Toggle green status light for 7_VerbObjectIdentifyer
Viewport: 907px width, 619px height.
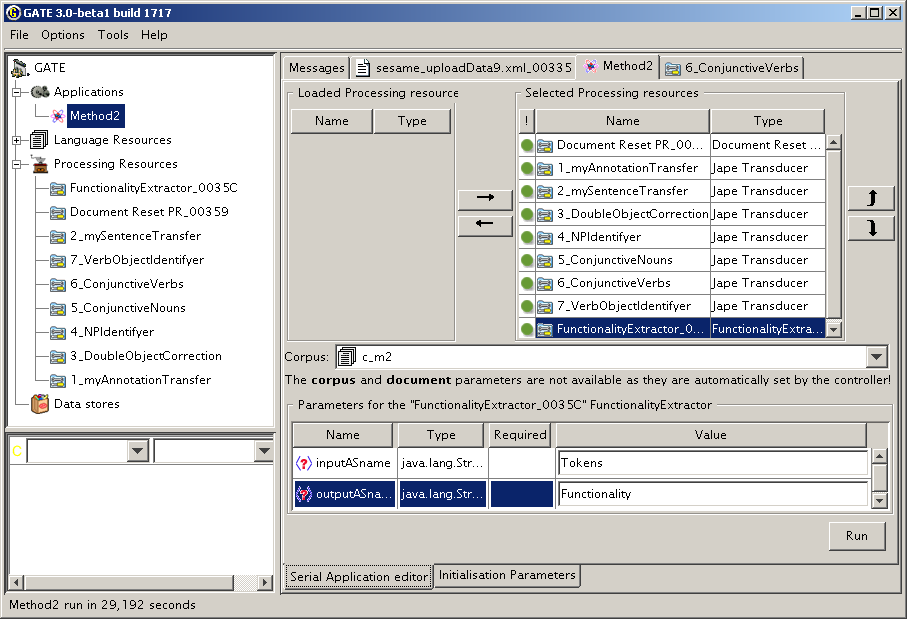526,306
